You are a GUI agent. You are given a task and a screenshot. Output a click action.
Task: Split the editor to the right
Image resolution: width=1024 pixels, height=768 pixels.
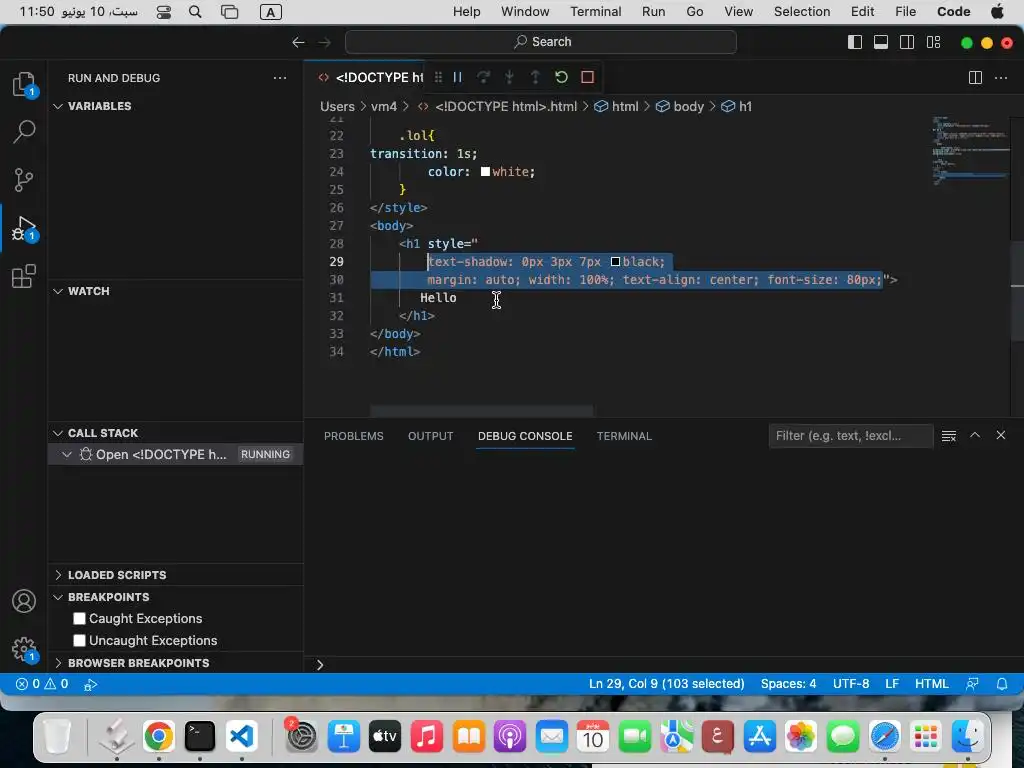(975, 78)
